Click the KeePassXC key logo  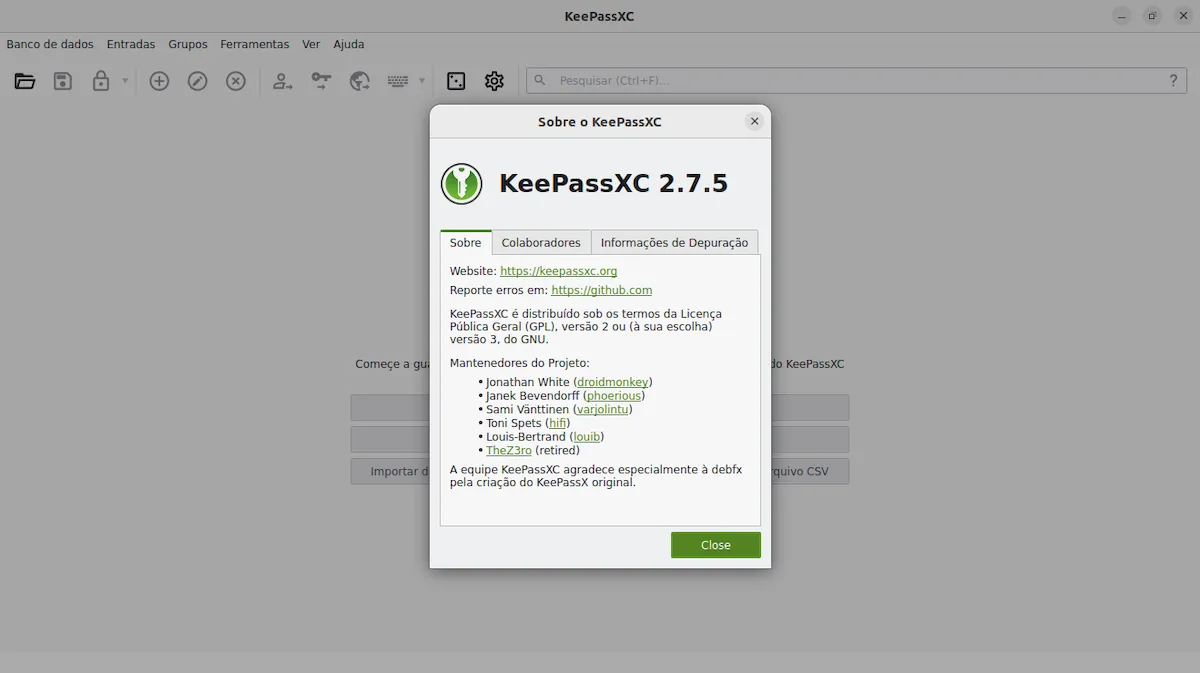click(462, 184)
